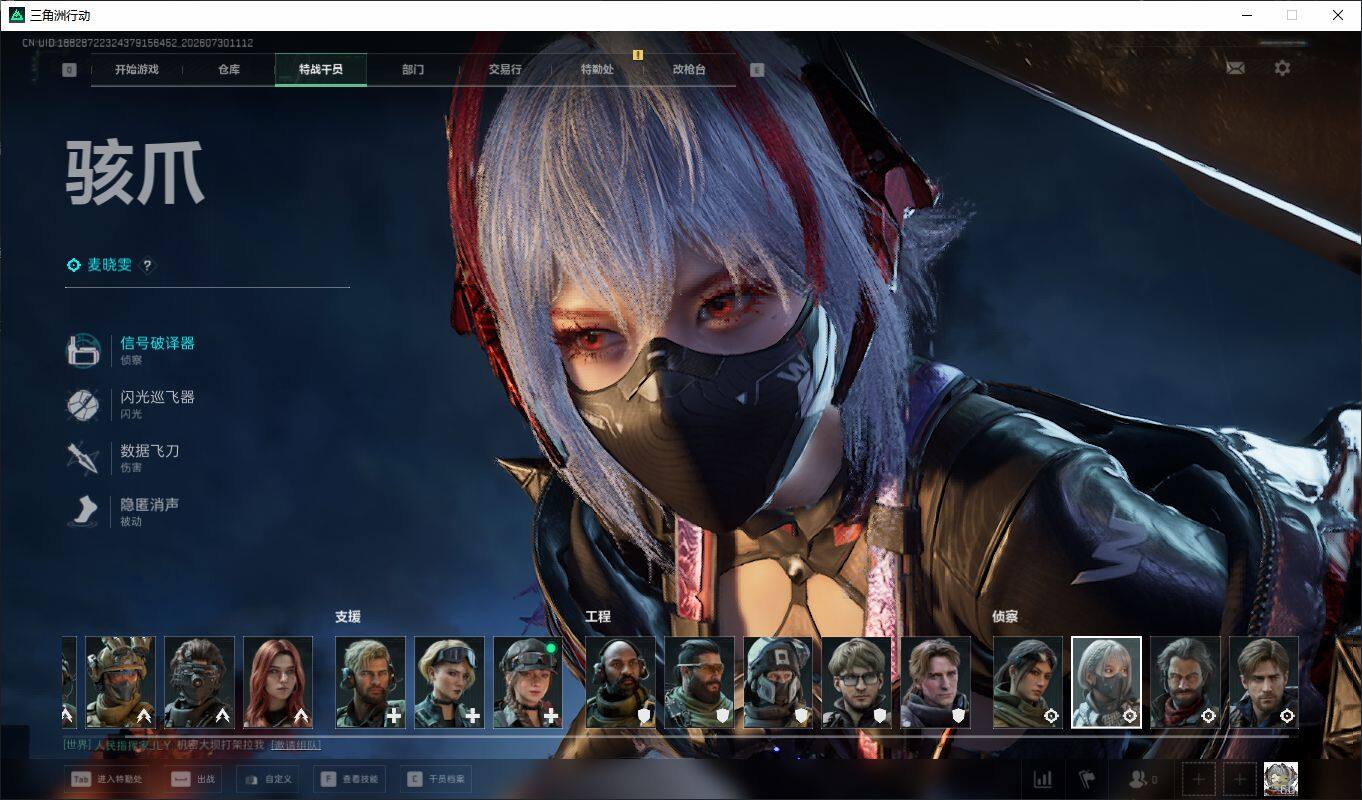
Task: Minimize the 三角洲行动 window
Action: point(1247,15)
